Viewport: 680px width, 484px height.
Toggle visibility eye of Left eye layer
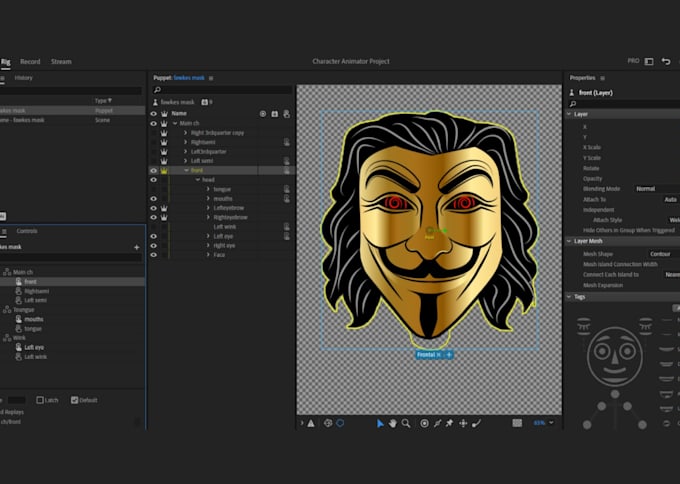154,236
